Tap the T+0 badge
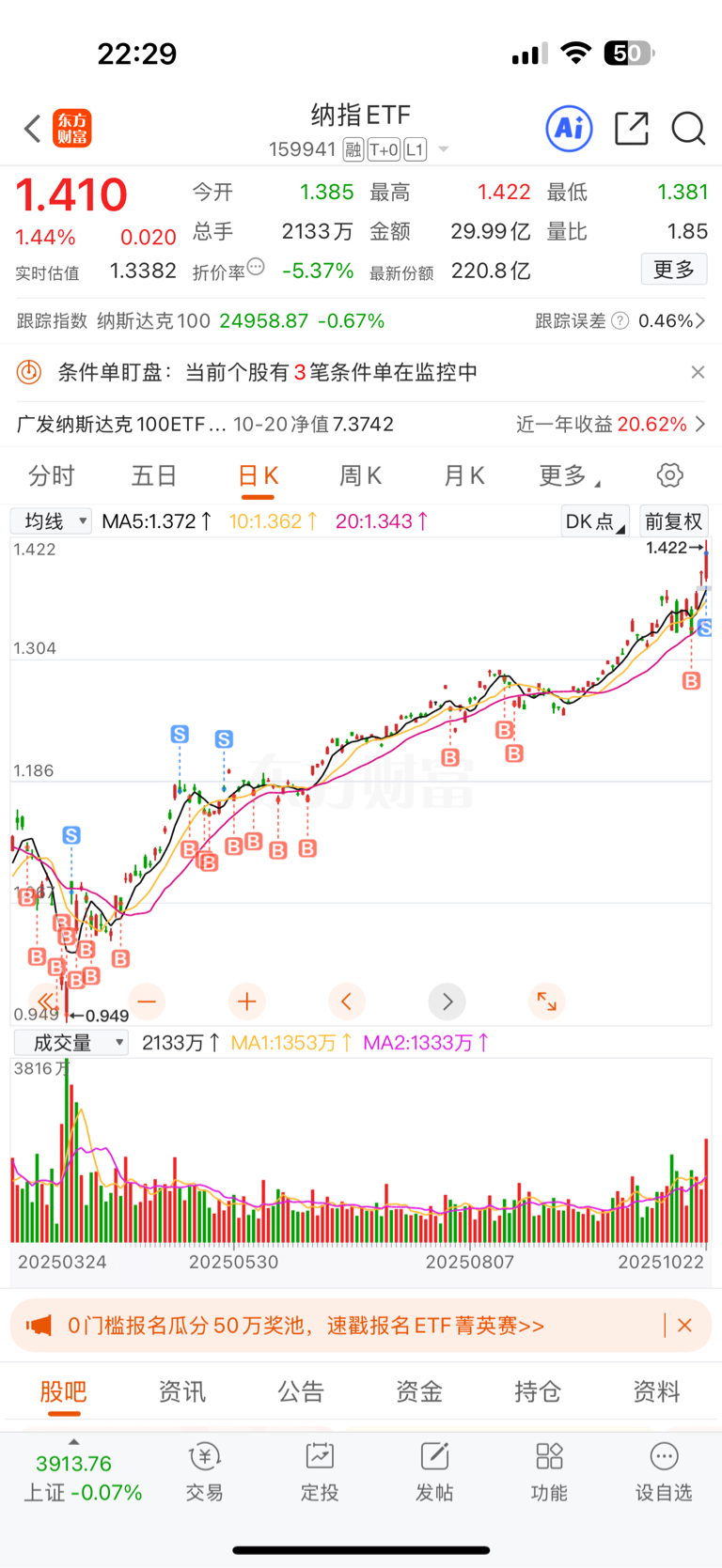The height and width of the screenshot is (1568, 722). tap(384, 149)
